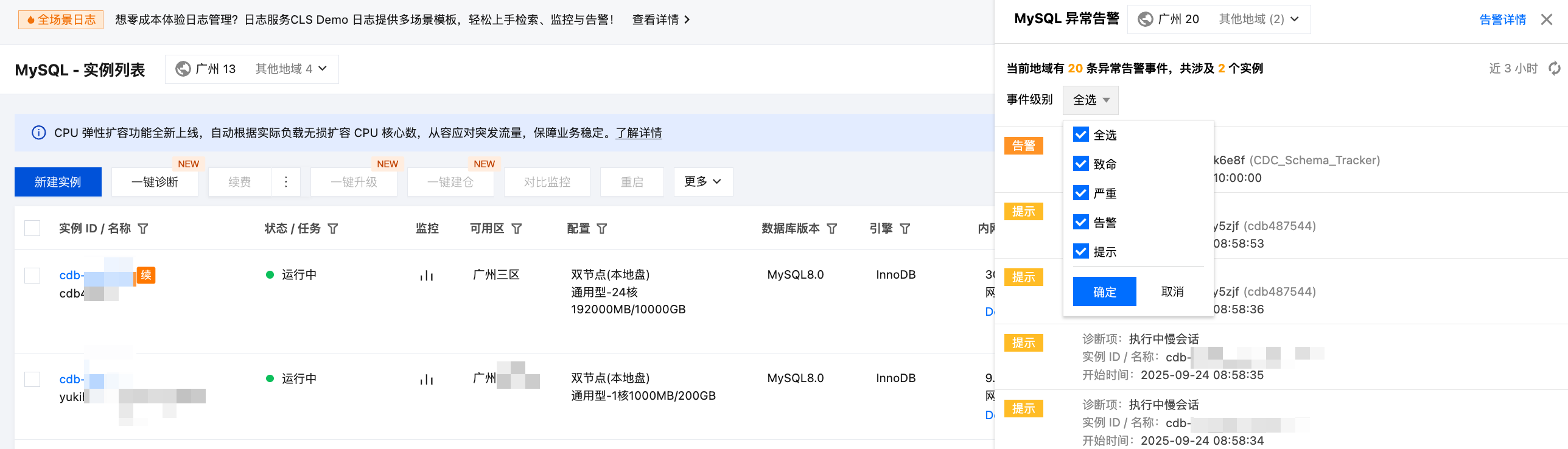Image resolution: width=1568 pixels, height=449 pixels.
Task: Click the 近 3 小时 time range text
Action: (x=1513, y=68)
